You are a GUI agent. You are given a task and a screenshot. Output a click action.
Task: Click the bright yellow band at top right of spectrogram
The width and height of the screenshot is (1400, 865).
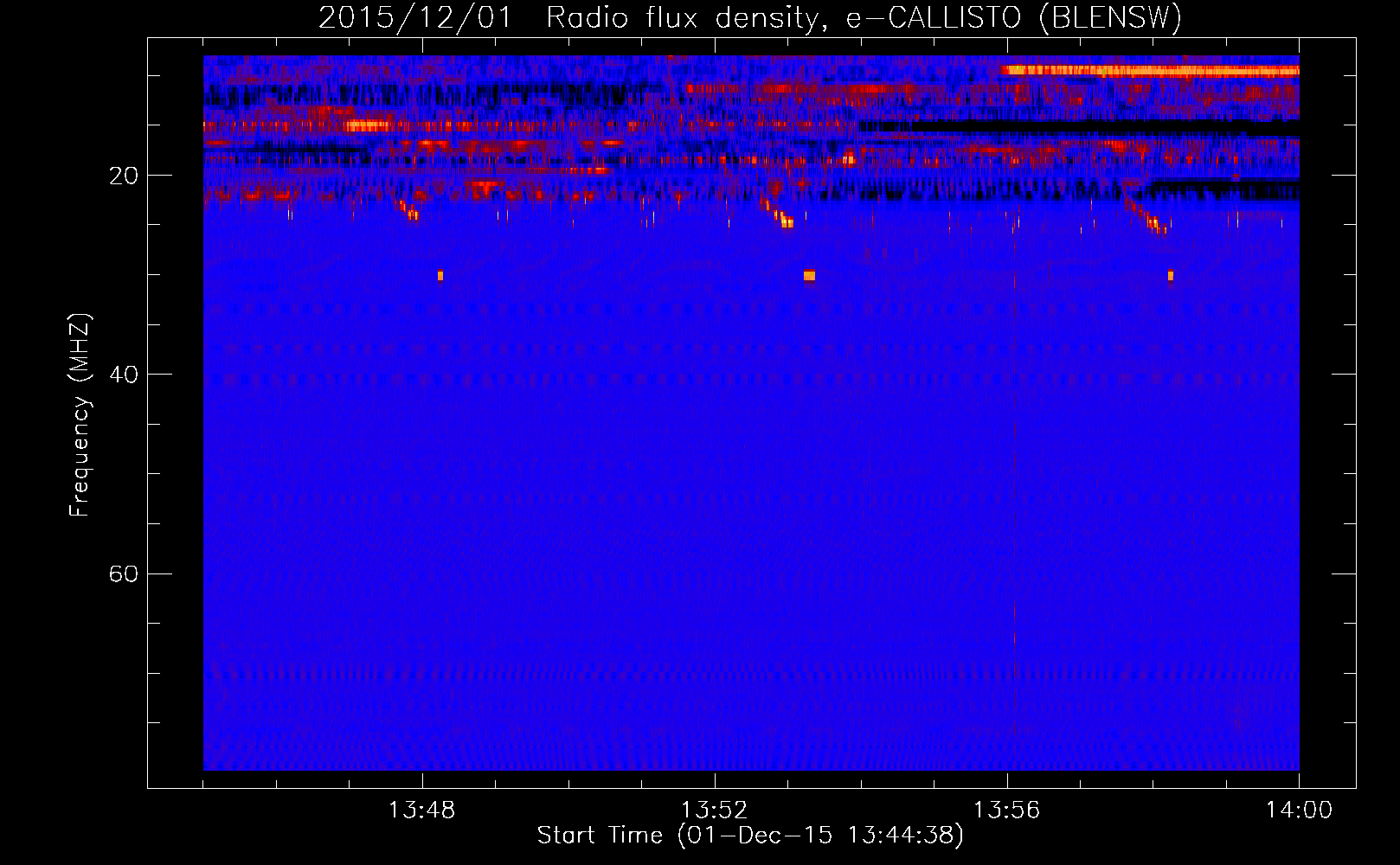tap(1150, 71)
